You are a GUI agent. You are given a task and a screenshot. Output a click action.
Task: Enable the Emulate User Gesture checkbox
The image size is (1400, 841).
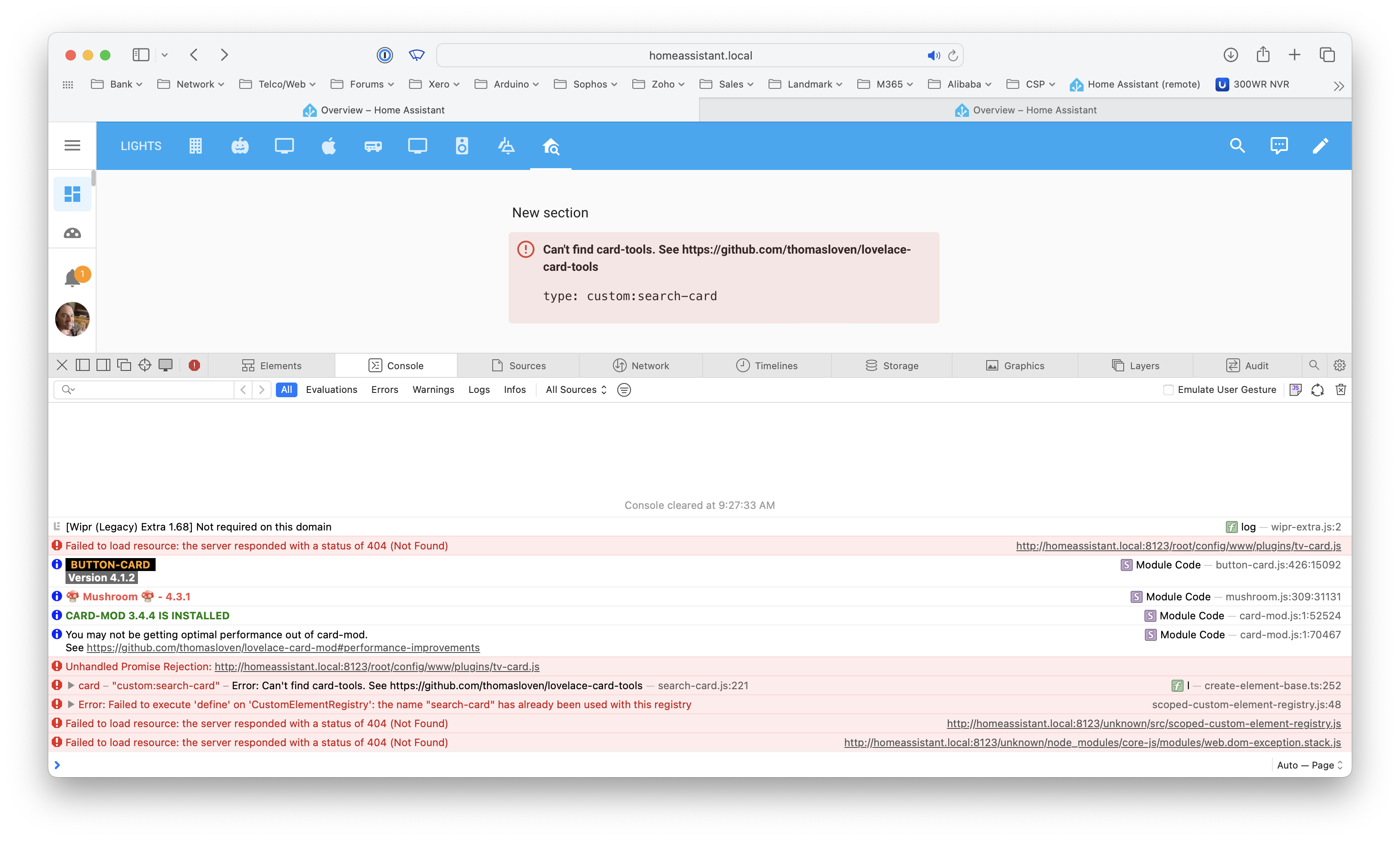click(1168, 390)
